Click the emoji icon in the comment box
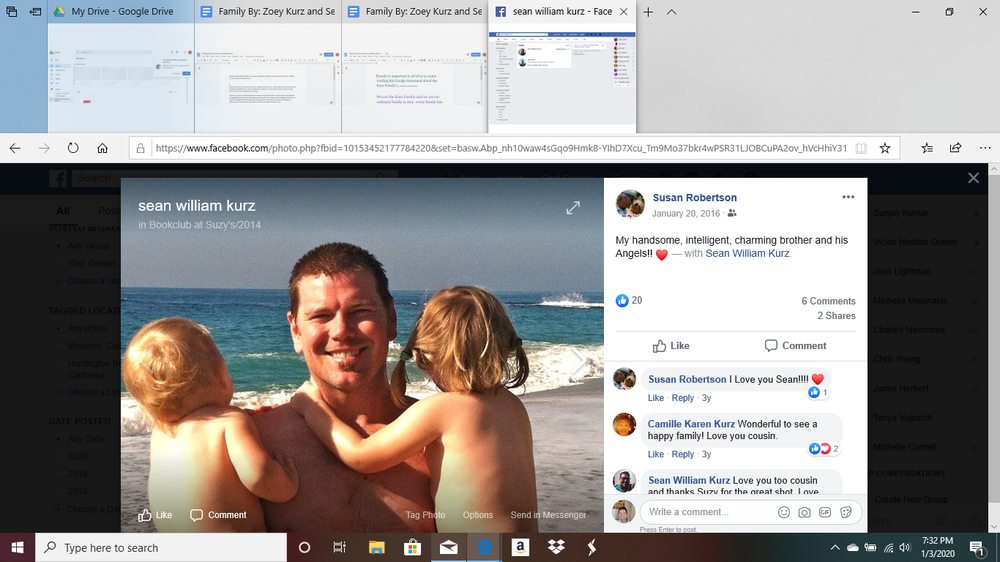This screenshot has width=1000, height=562. point(784,512)
